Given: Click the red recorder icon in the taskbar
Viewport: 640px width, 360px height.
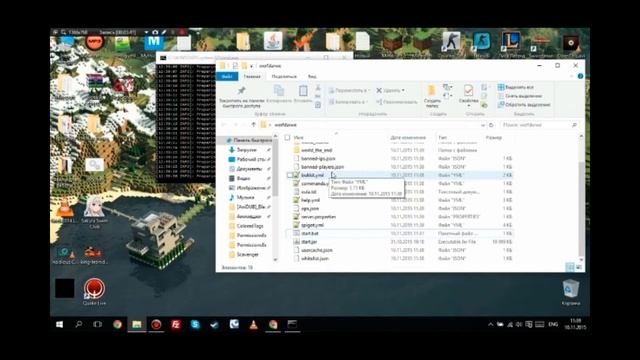Looking at the screenshot, I should (156, 324).
